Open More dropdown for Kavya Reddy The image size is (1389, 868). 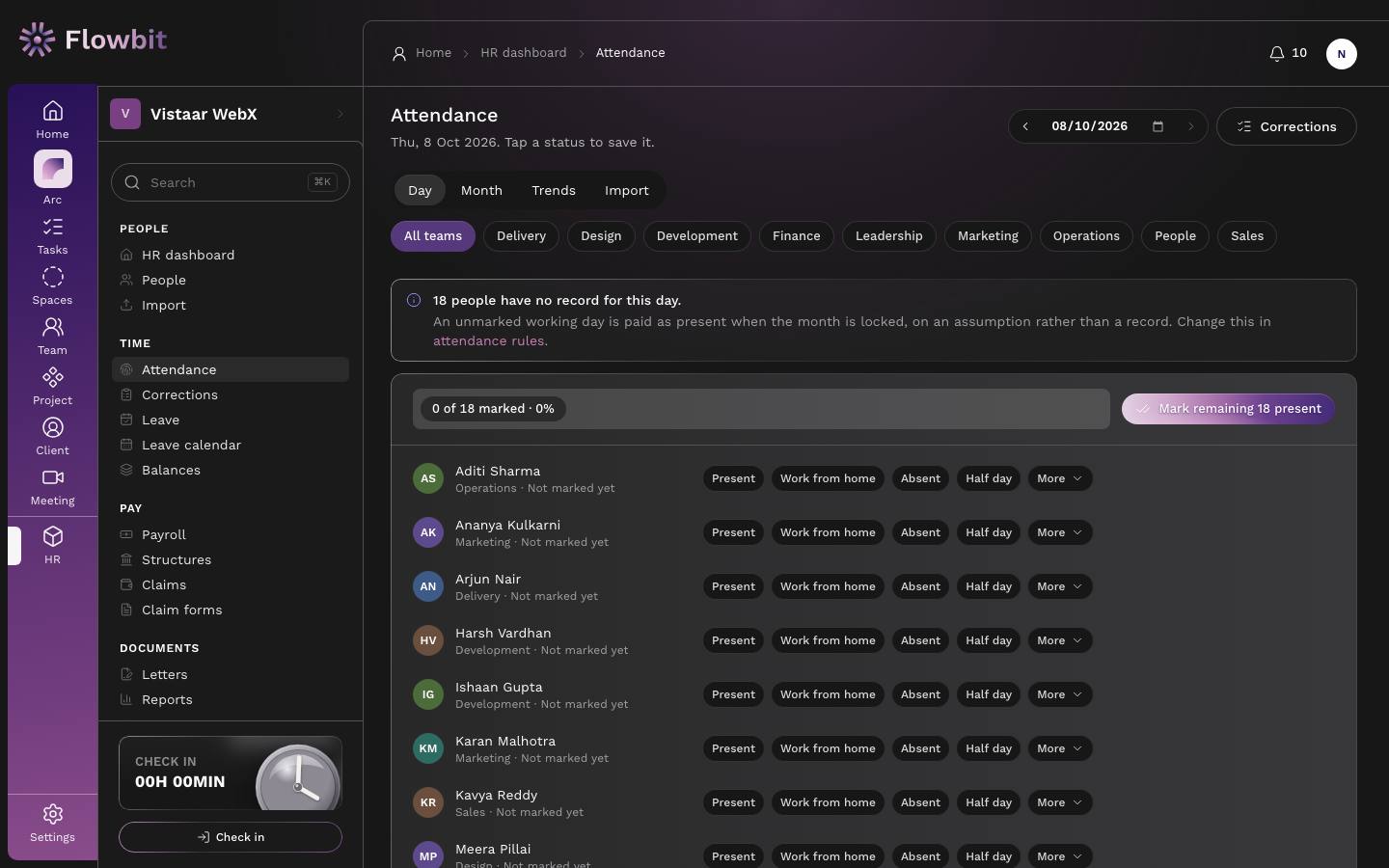tap(1059, 802)
